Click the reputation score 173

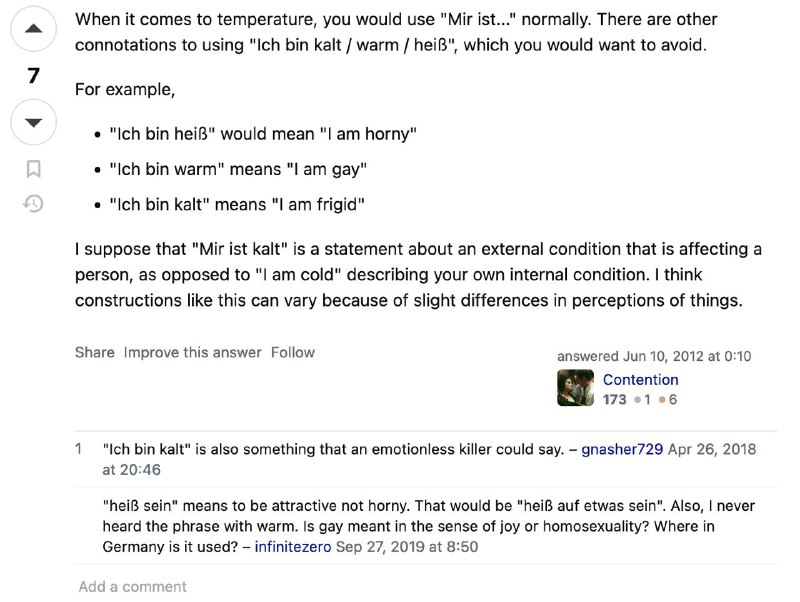[614, 399]
